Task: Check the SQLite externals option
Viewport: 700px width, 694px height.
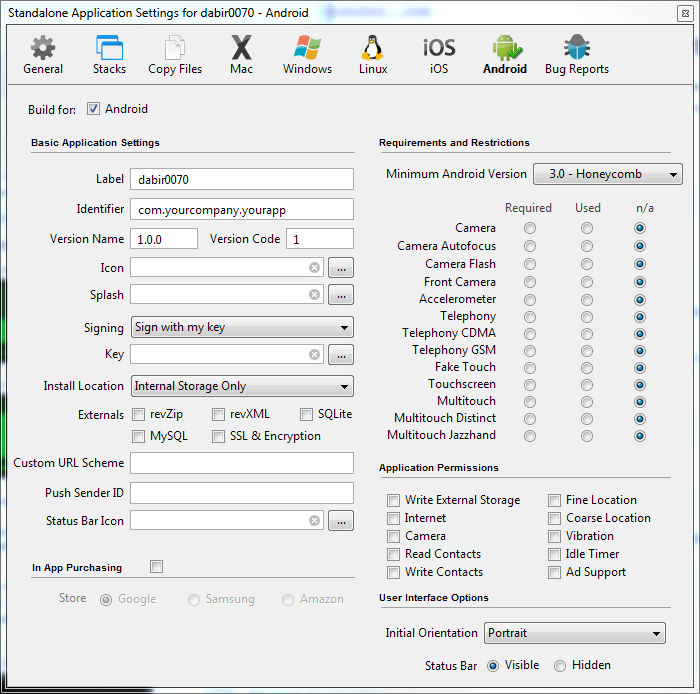Action: [307, 414]
